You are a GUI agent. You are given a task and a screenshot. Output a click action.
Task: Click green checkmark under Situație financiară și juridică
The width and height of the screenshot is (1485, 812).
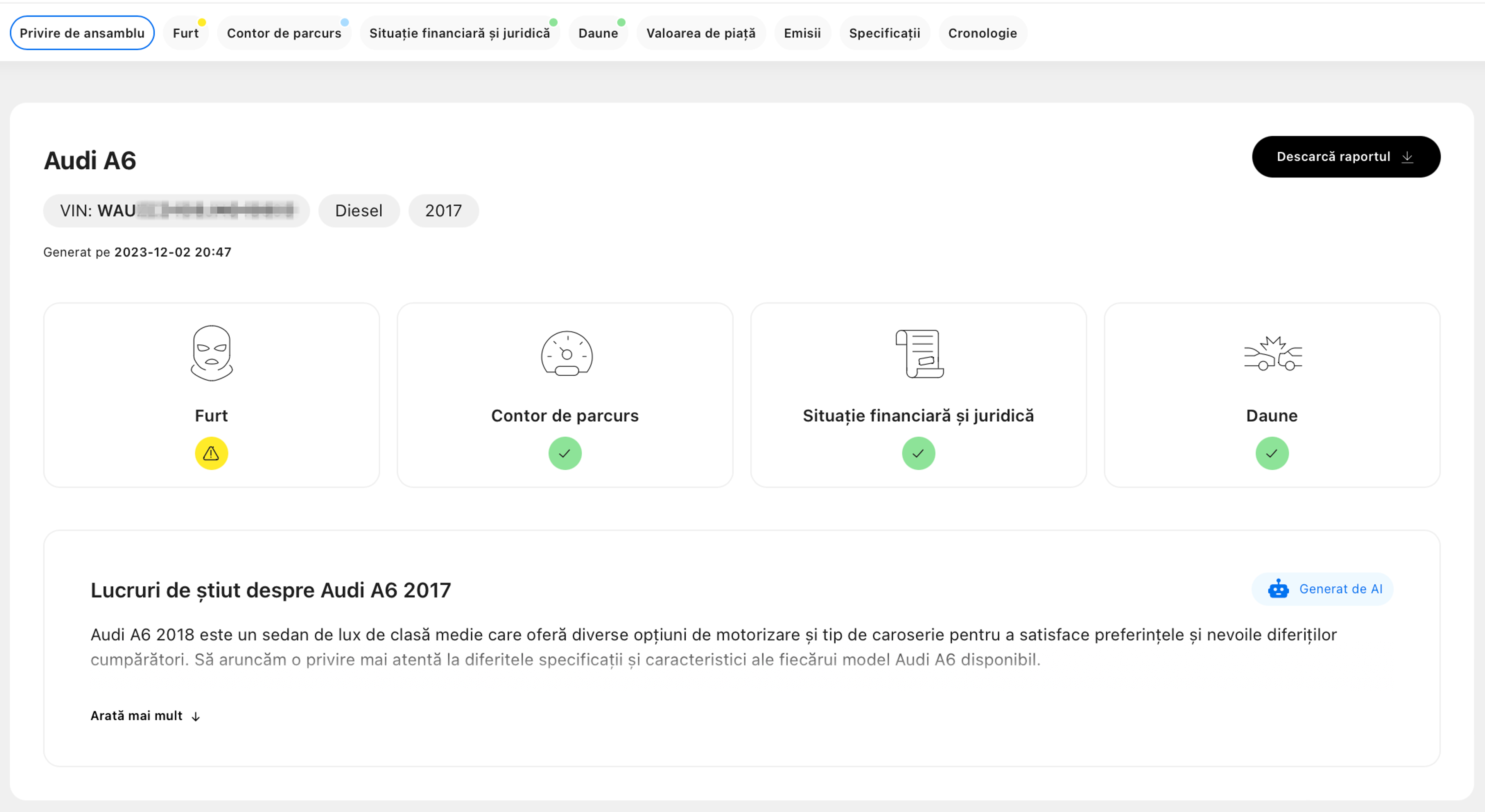click(x=918, y=454)
